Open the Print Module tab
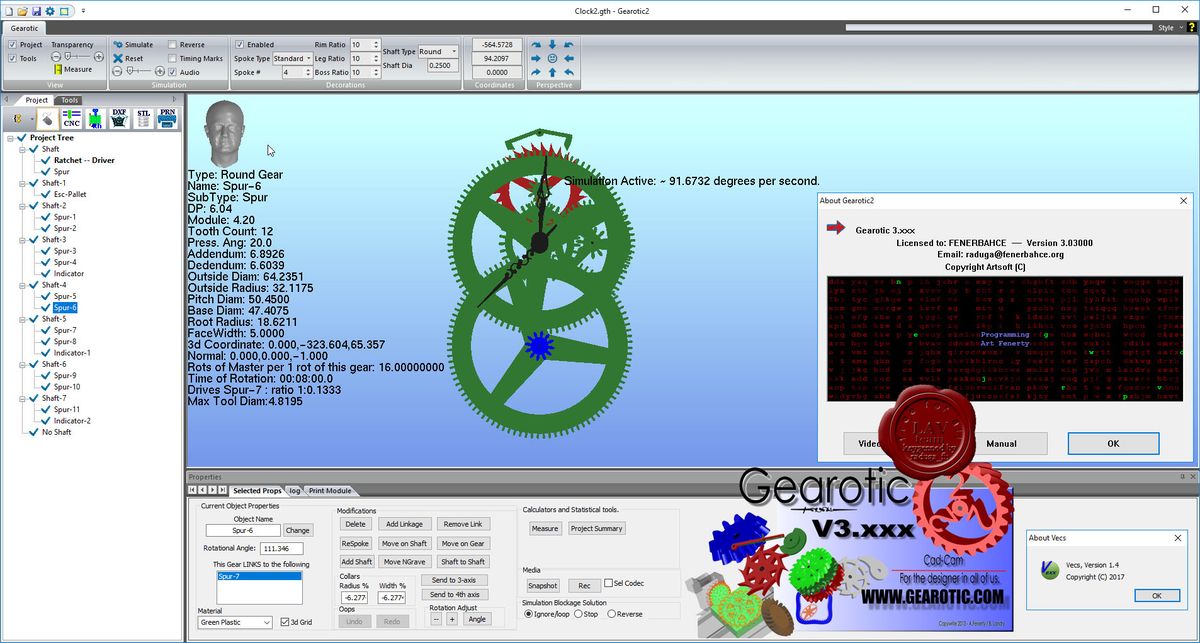Screen dimensions: 1200x643 [x=330, y=491]
